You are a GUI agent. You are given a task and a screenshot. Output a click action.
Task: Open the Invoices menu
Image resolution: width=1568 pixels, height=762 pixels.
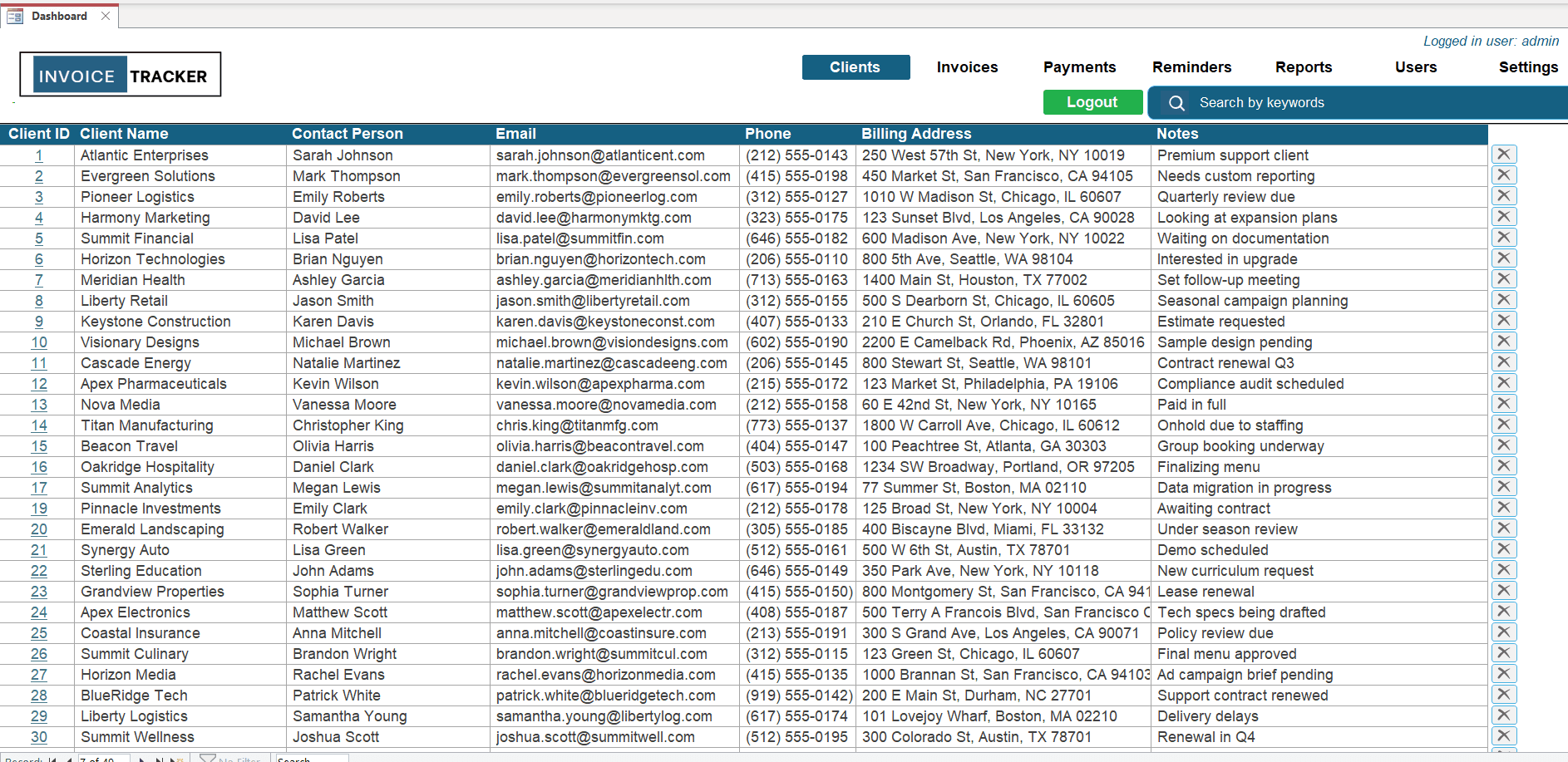pos(967,67)
